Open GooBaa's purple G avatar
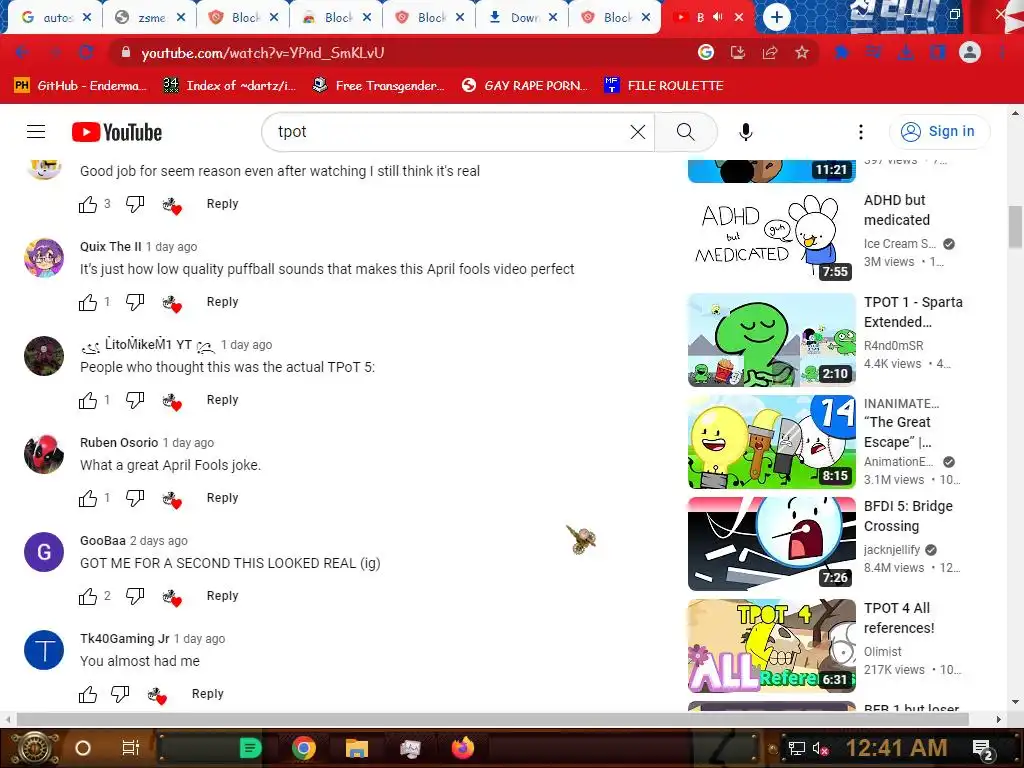The height and width of the screenshot is (768, 1024). click(x=44, y=552)
